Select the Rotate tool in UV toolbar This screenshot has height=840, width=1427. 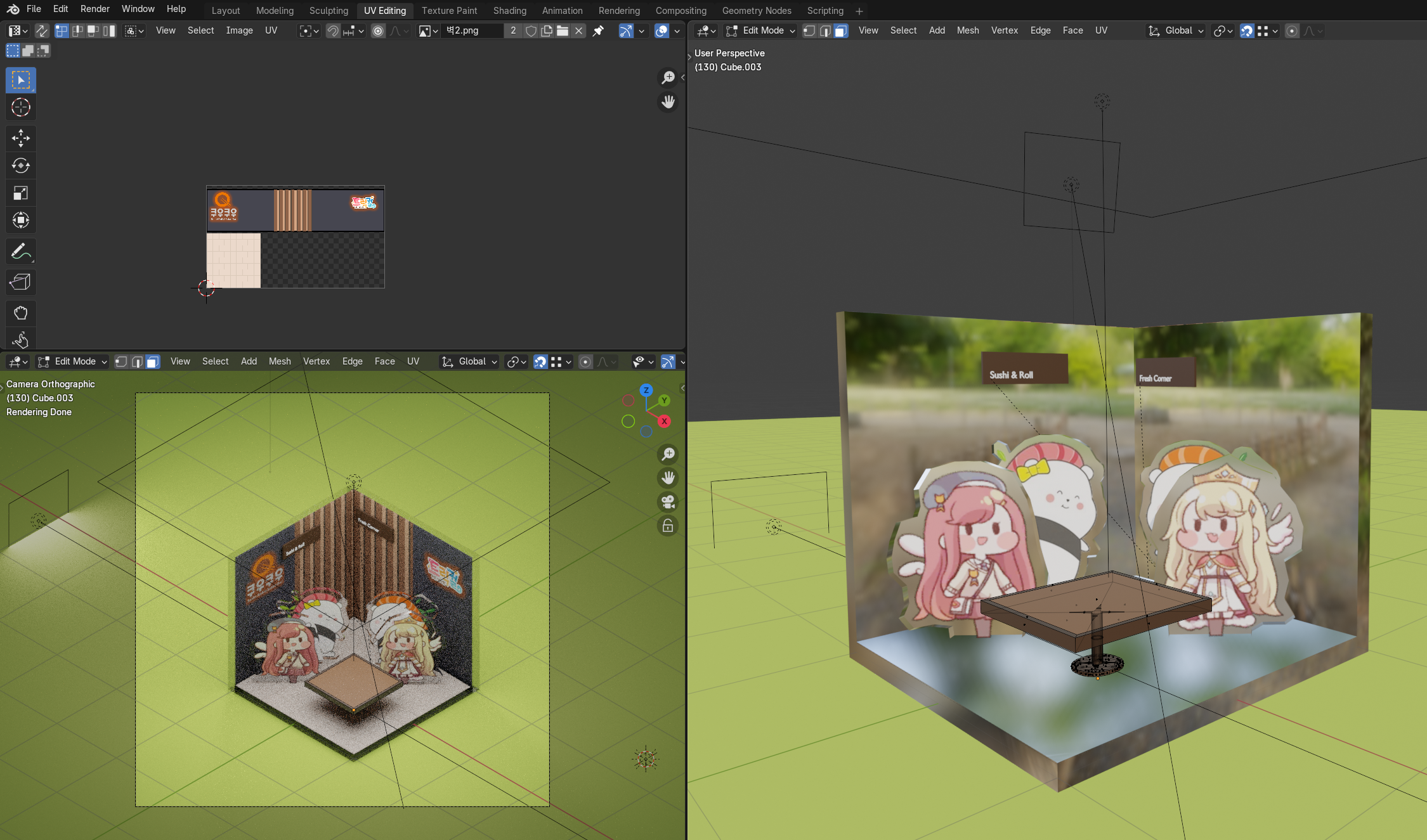pos(20,165)
